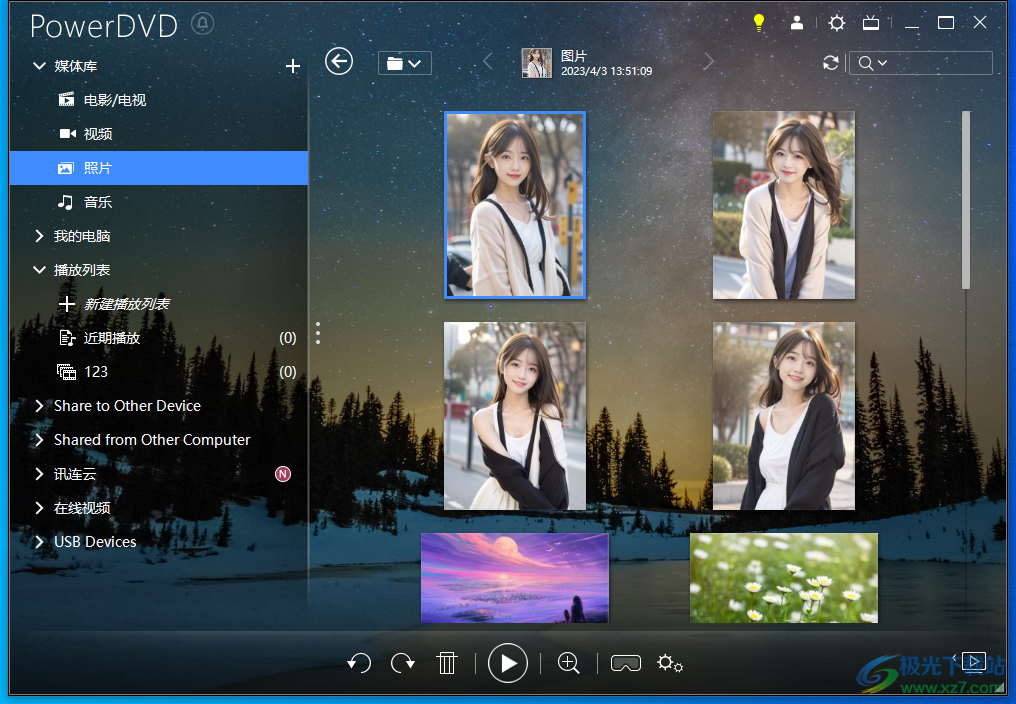Select the white daisies thumbnail

point(784,578)
